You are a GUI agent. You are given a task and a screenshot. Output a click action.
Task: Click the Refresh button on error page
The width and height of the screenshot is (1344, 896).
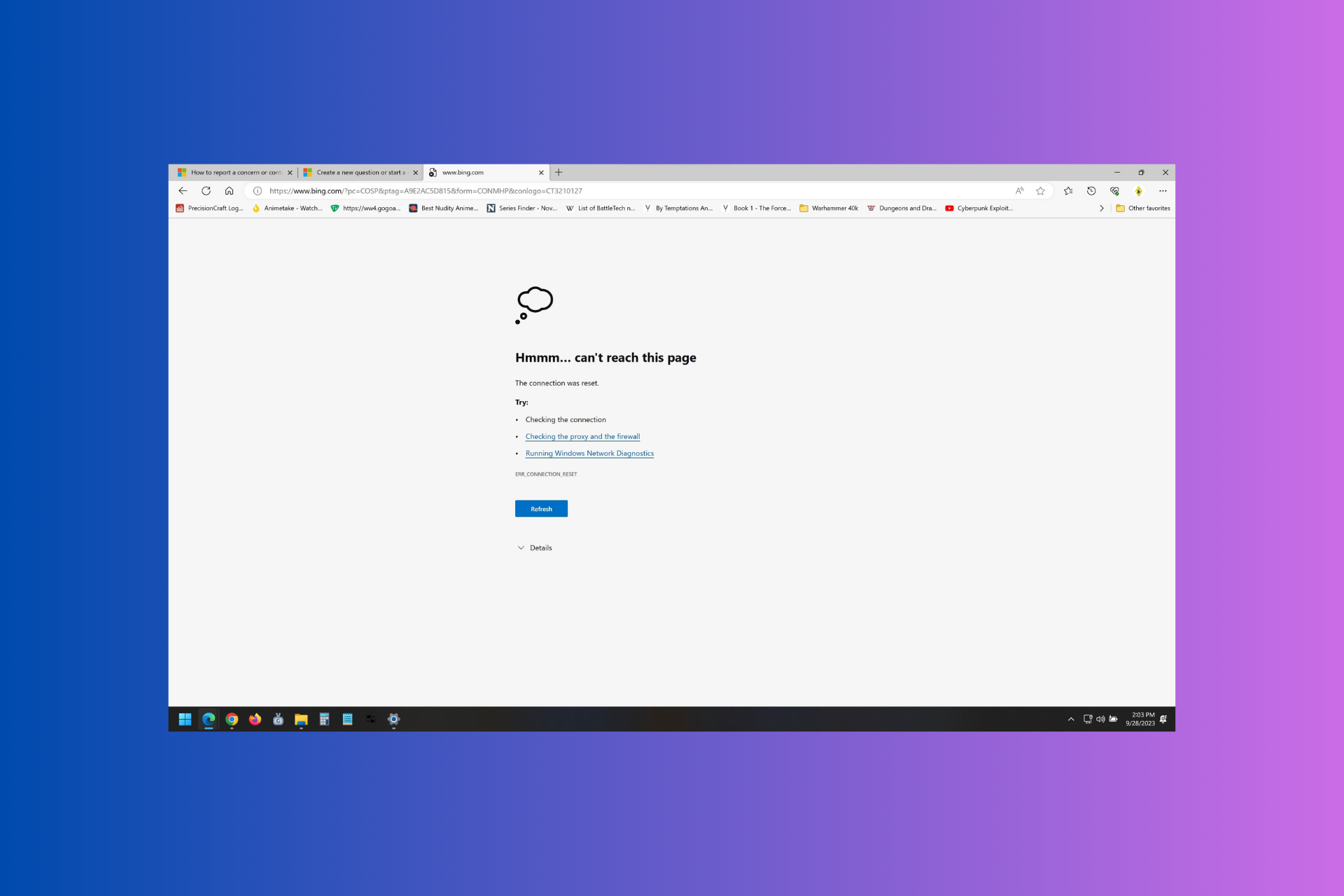point(541,508)
